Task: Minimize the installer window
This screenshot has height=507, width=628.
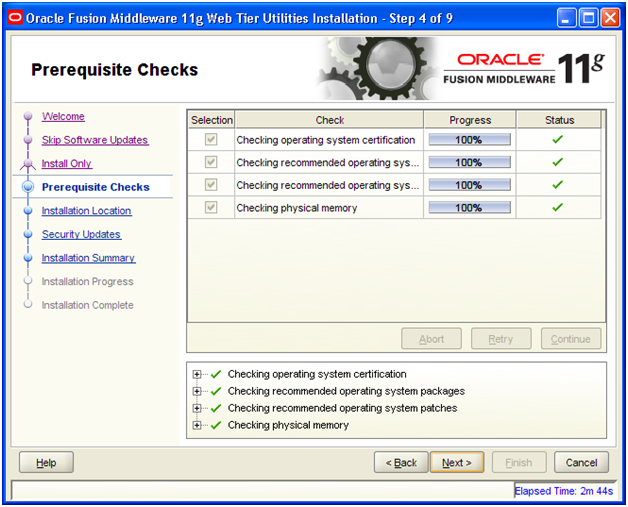Action: 566,18
